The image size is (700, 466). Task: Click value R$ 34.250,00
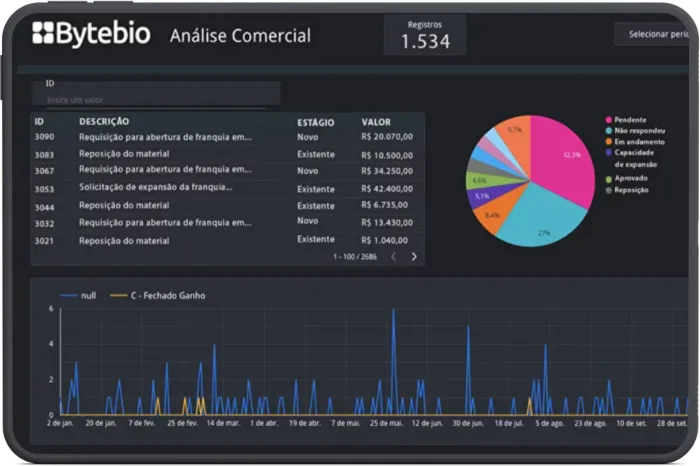[x=387, y=171]
